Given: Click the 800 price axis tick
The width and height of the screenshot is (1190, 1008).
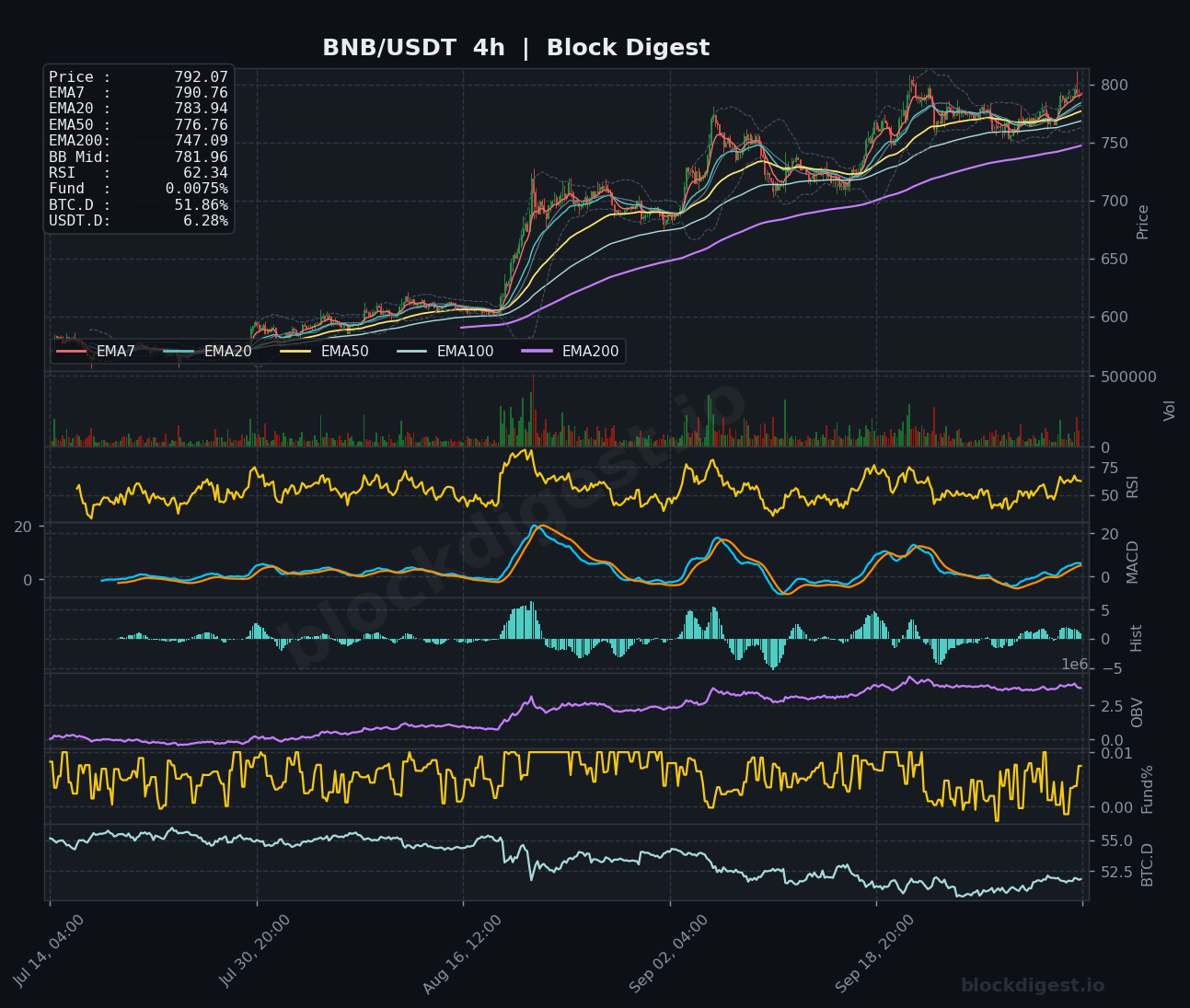Looking at the screenshot, I should pos(1115,86).
